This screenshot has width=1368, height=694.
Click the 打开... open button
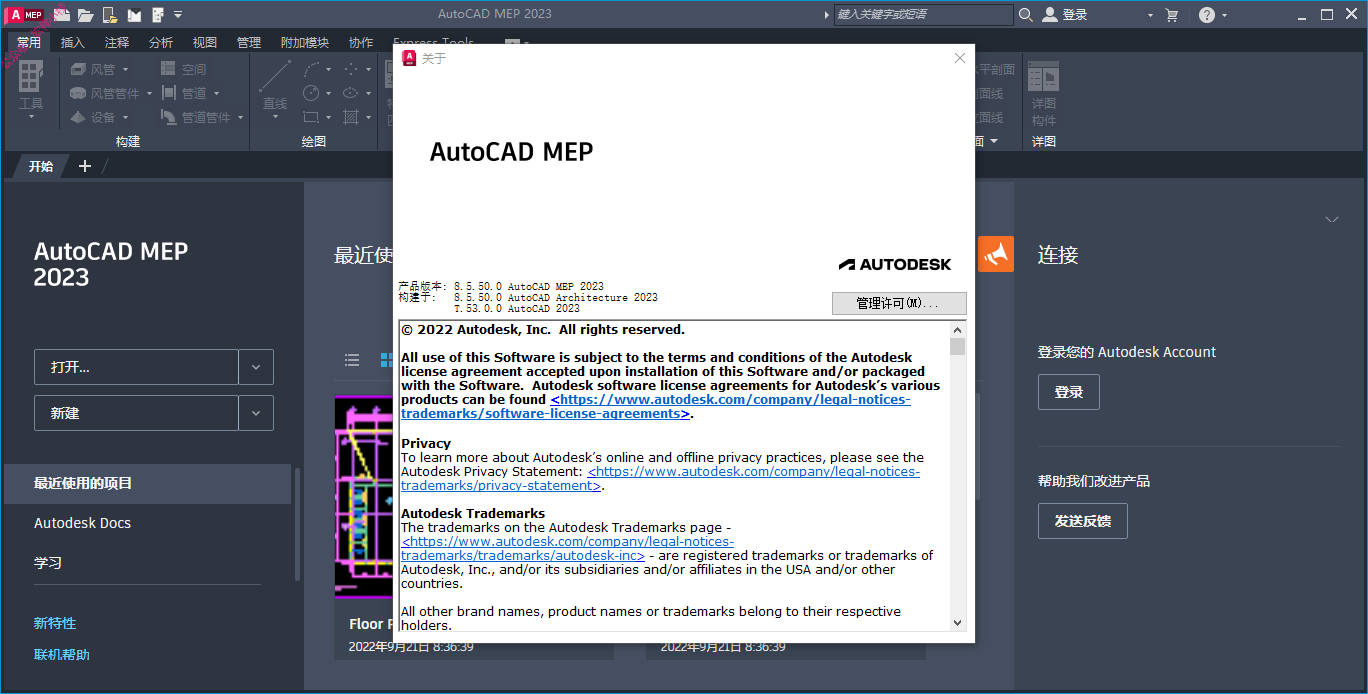tap(136, 367)
